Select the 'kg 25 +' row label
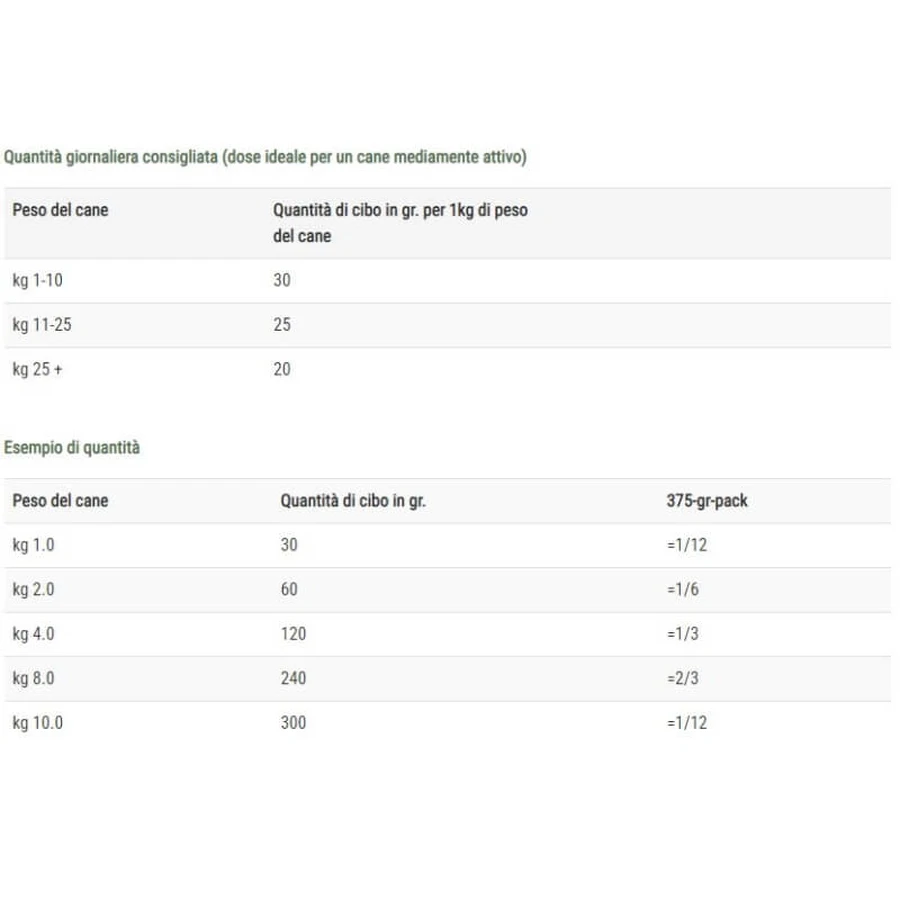This screenshot has height=900, width=900. pyautogui.click(x=37, y=369)
